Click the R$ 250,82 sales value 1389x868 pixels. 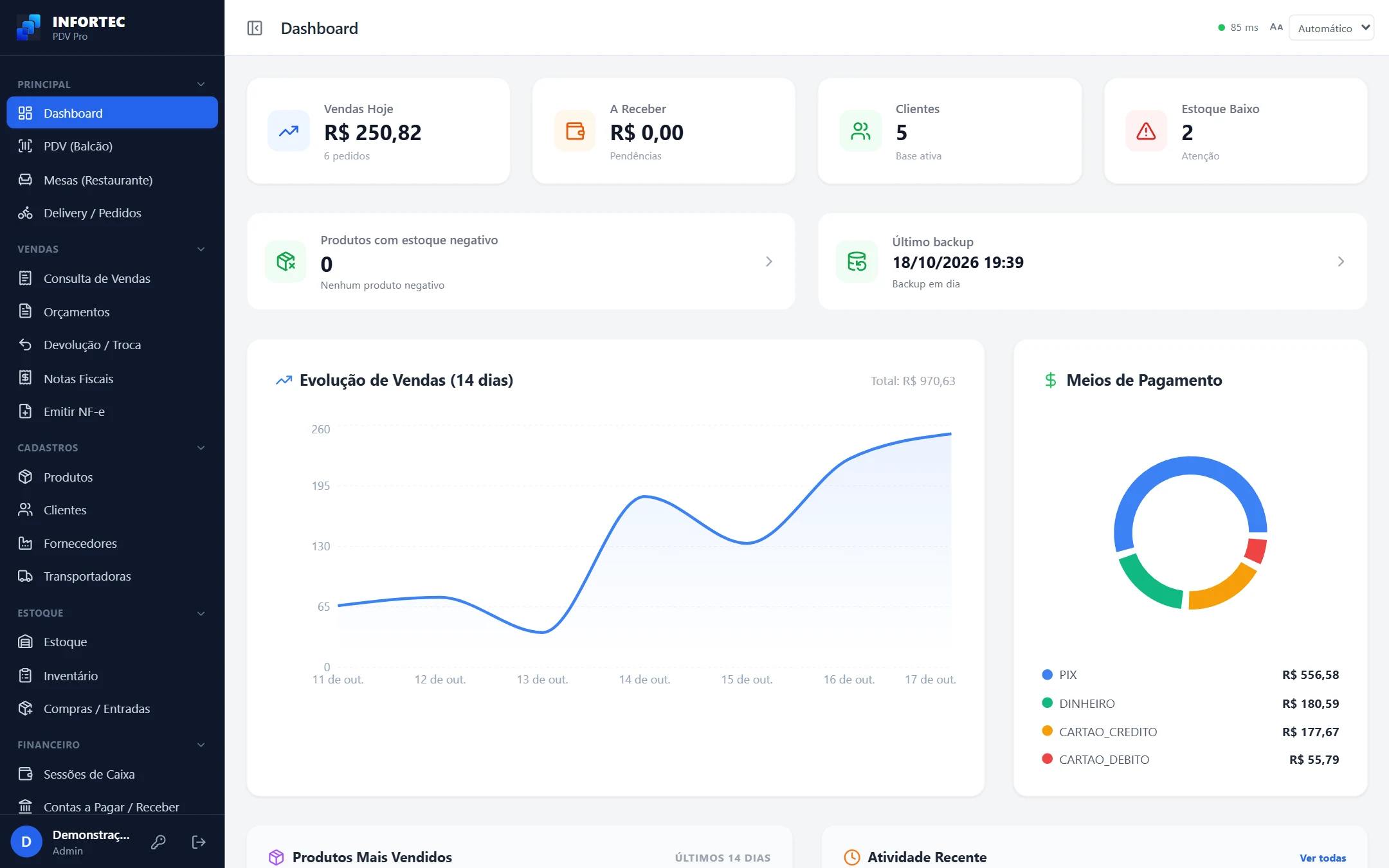pyautogui.click(x=373, y=132)
